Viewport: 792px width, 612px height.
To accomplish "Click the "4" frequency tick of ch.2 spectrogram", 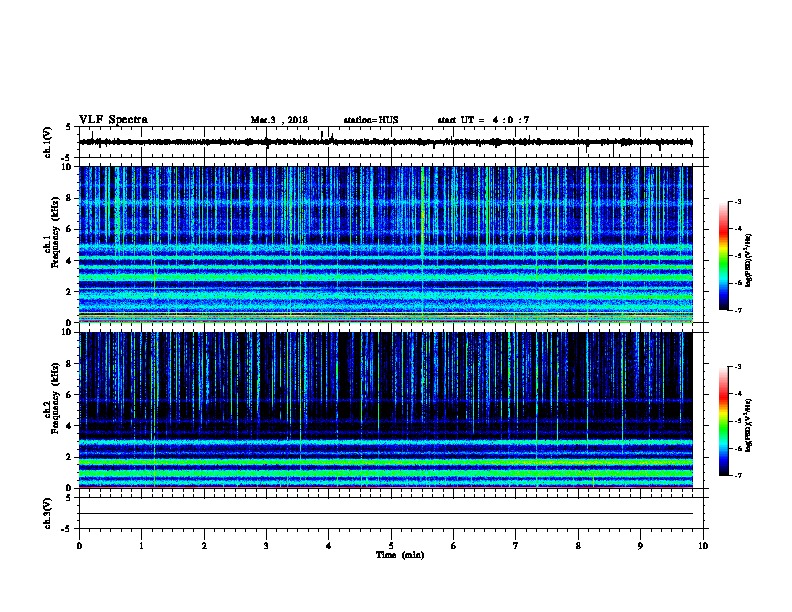I will pyautogui.click(x=69, y=426).
